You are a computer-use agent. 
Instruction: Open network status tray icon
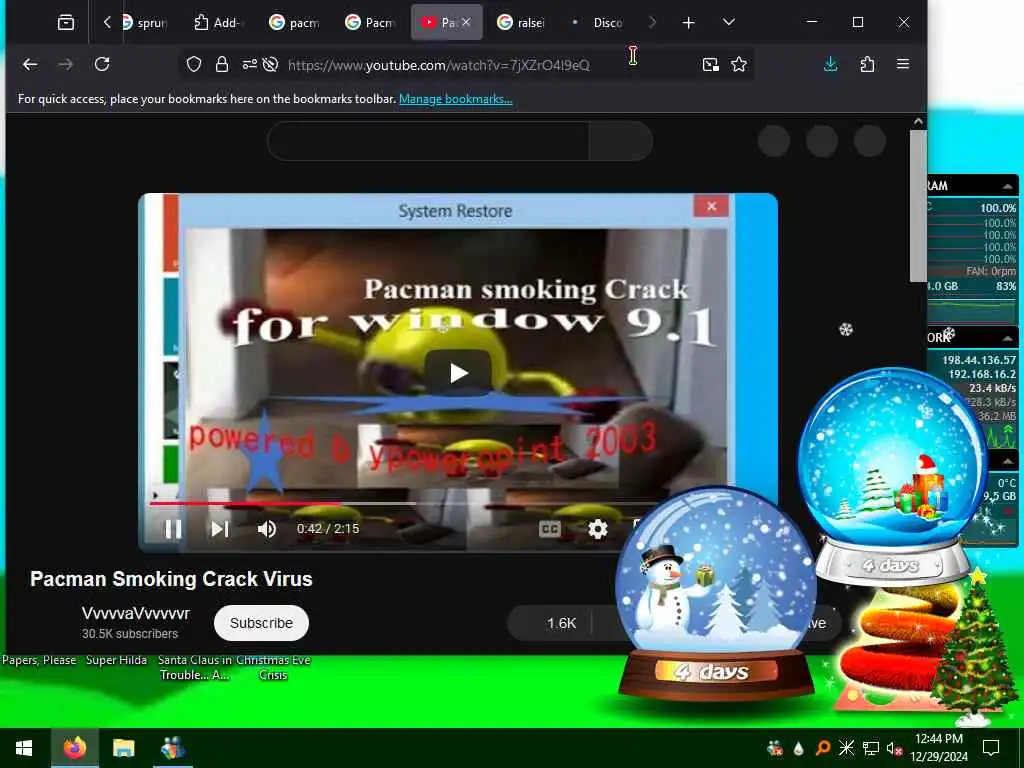tap(871, 748)
